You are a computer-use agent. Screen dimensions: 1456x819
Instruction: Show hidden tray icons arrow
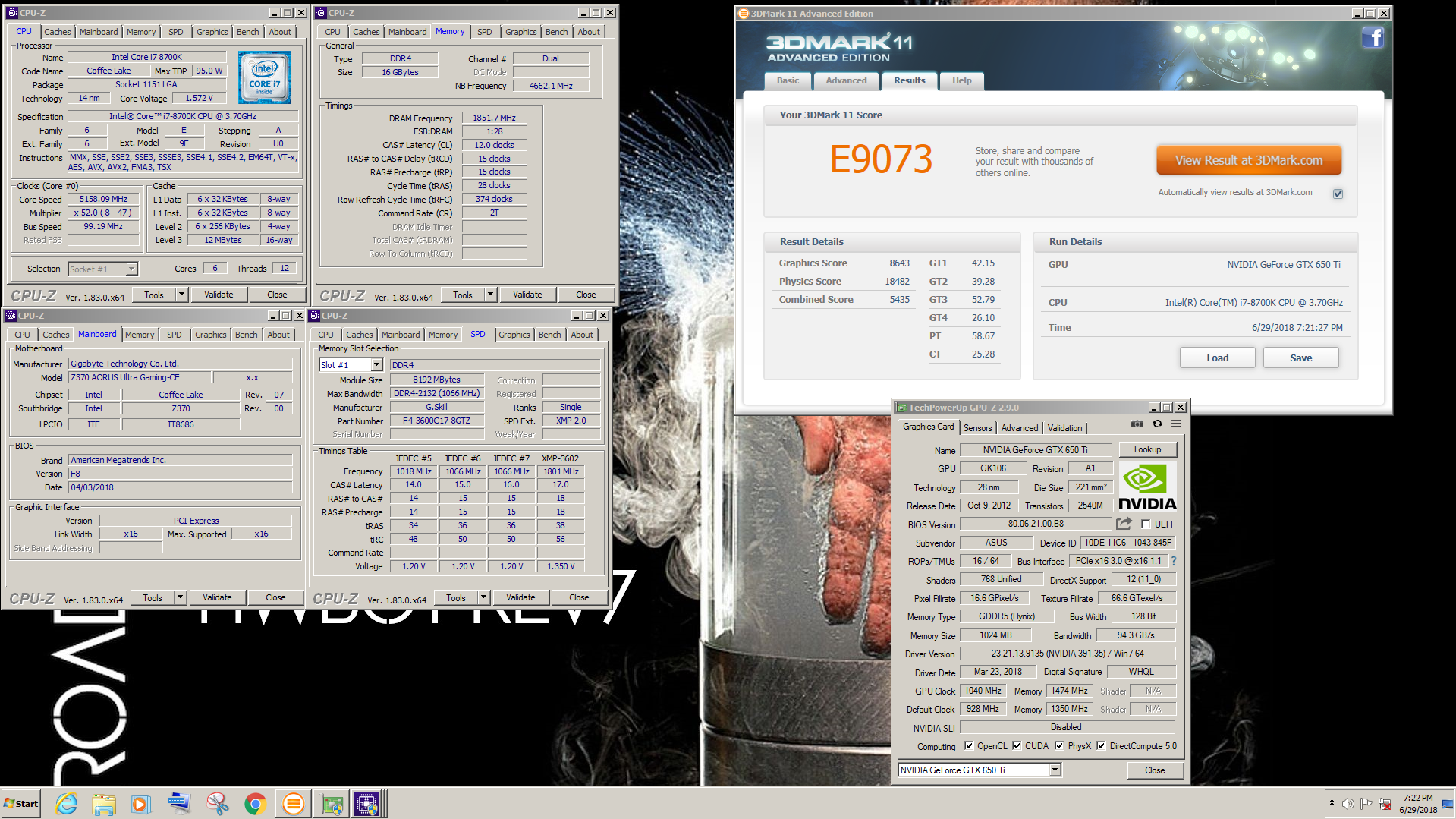[x=1332, y=803]
